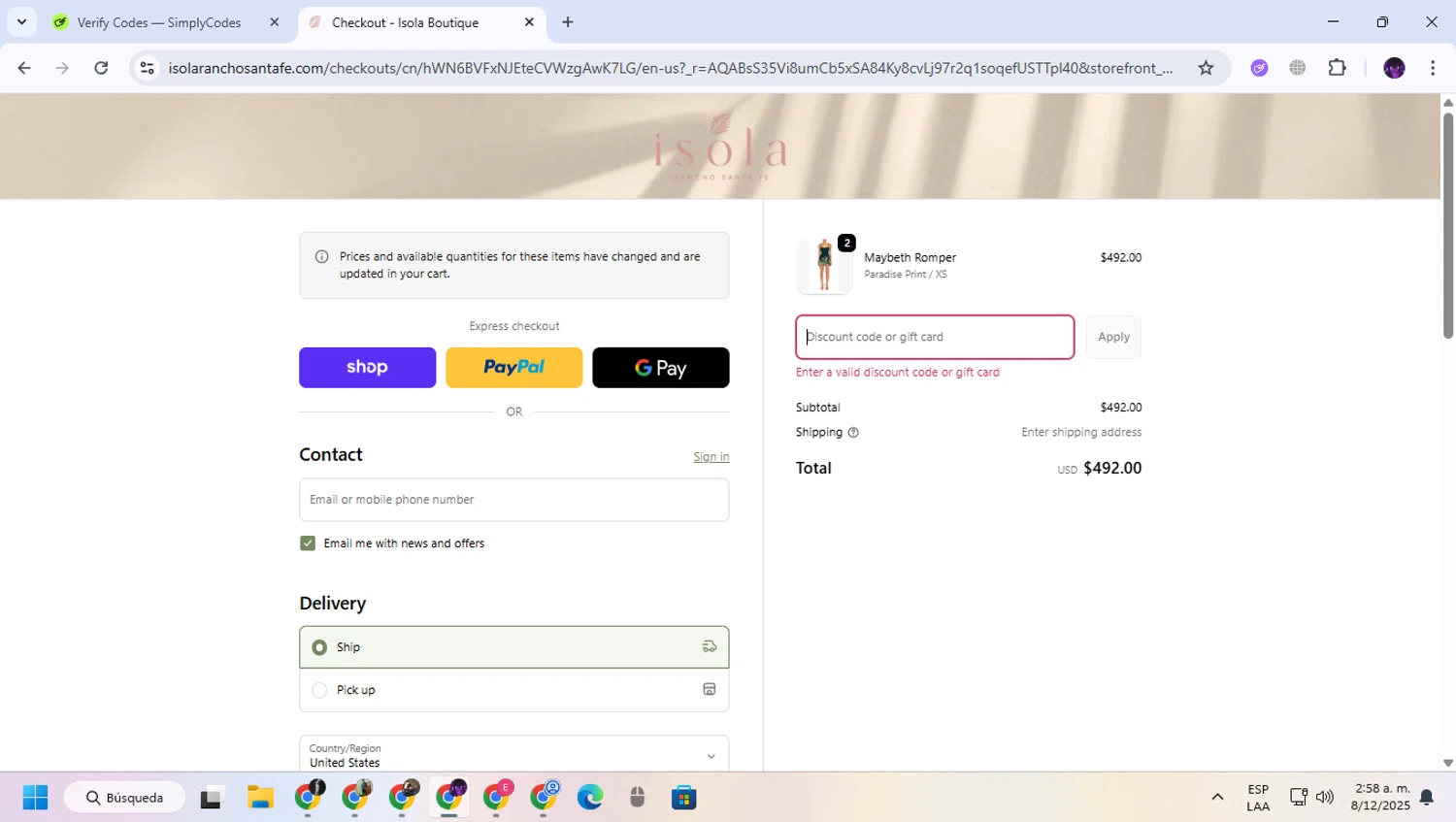Reload the checkout page

point(101,68)
